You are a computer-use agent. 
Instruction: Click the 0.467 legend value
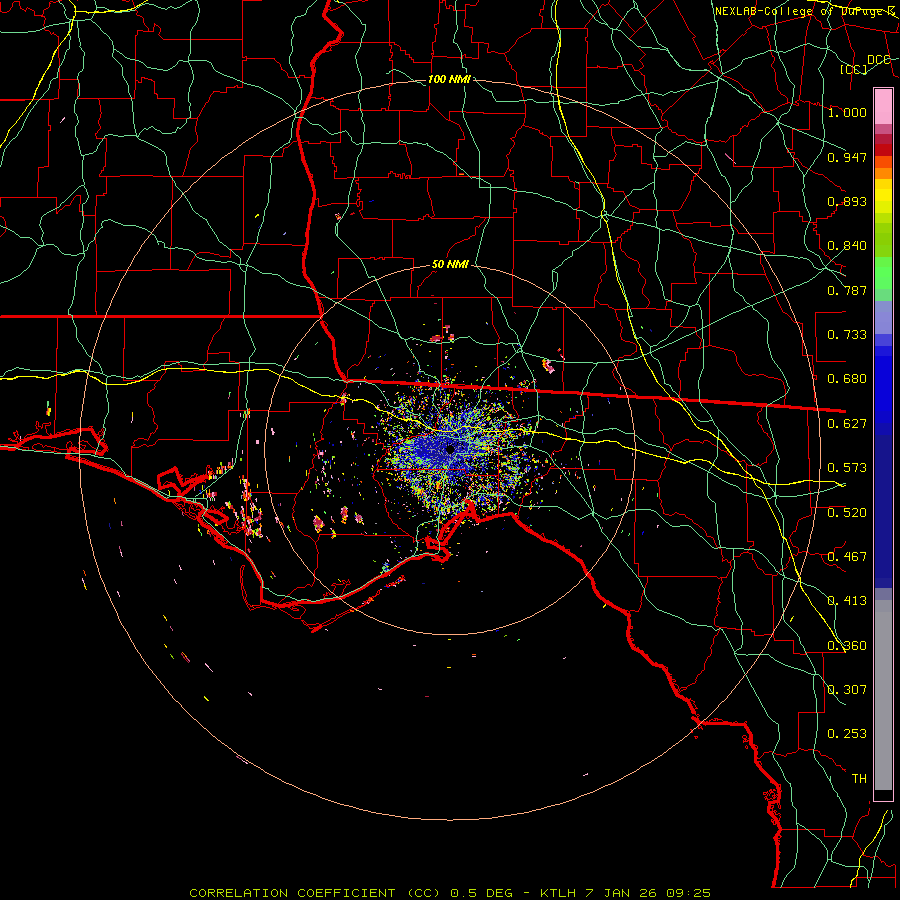click(x=847, y=557)
